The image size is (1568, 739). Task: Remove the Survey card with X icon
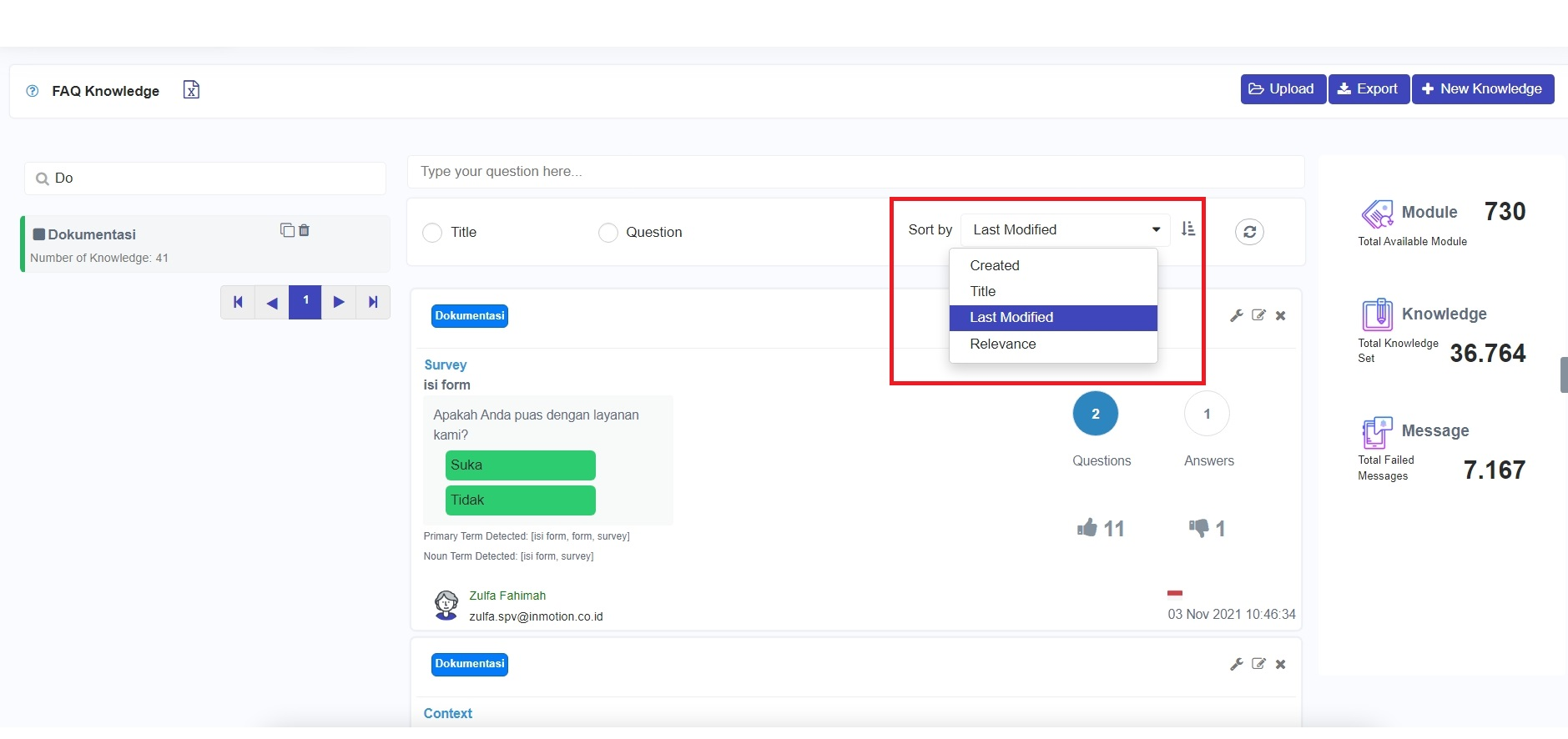coord(1281,315)
